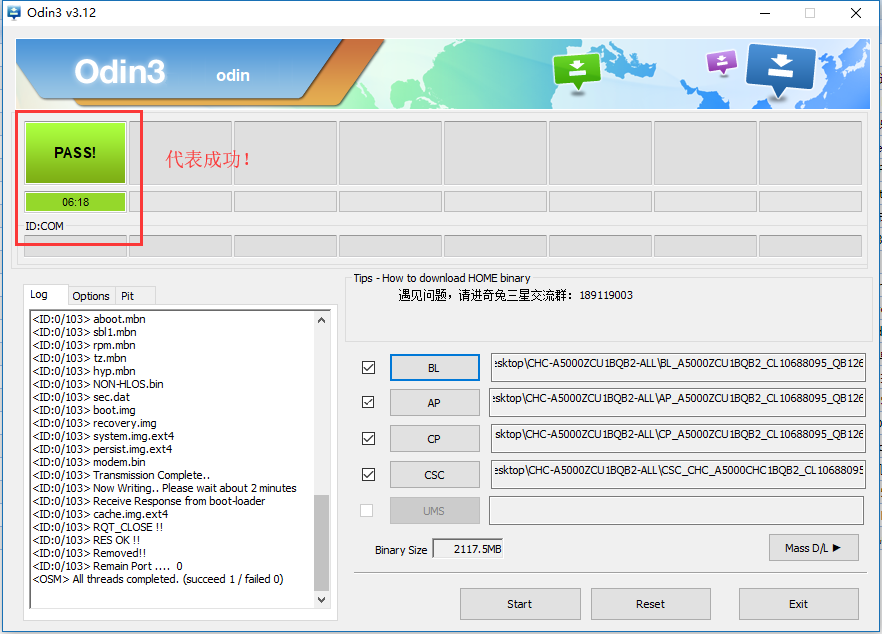Click the Exit button
882x634 pixels.
tap(798, 604)
